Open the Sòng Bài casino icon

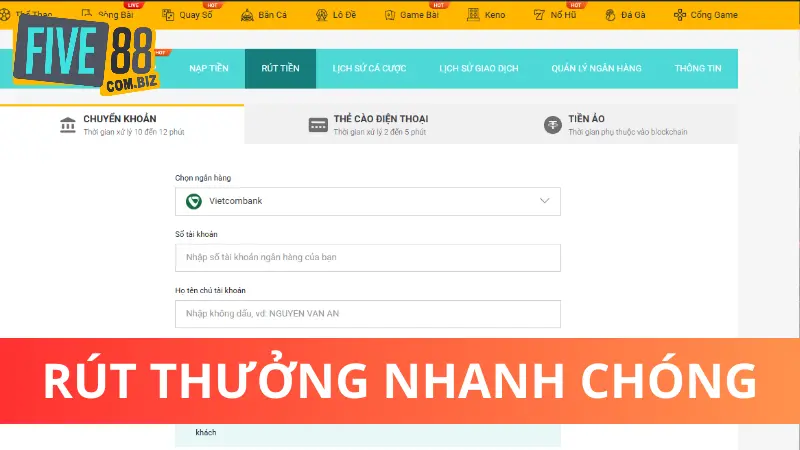tap(87, 14)
